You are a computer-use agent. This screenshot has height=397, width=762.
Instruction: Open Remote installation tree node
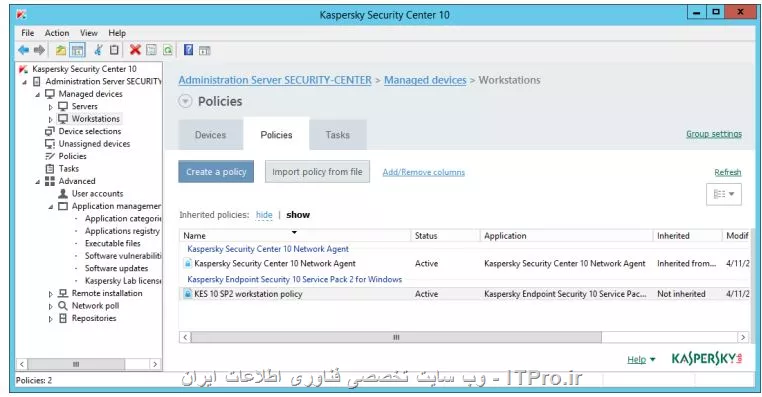point(107,293)
